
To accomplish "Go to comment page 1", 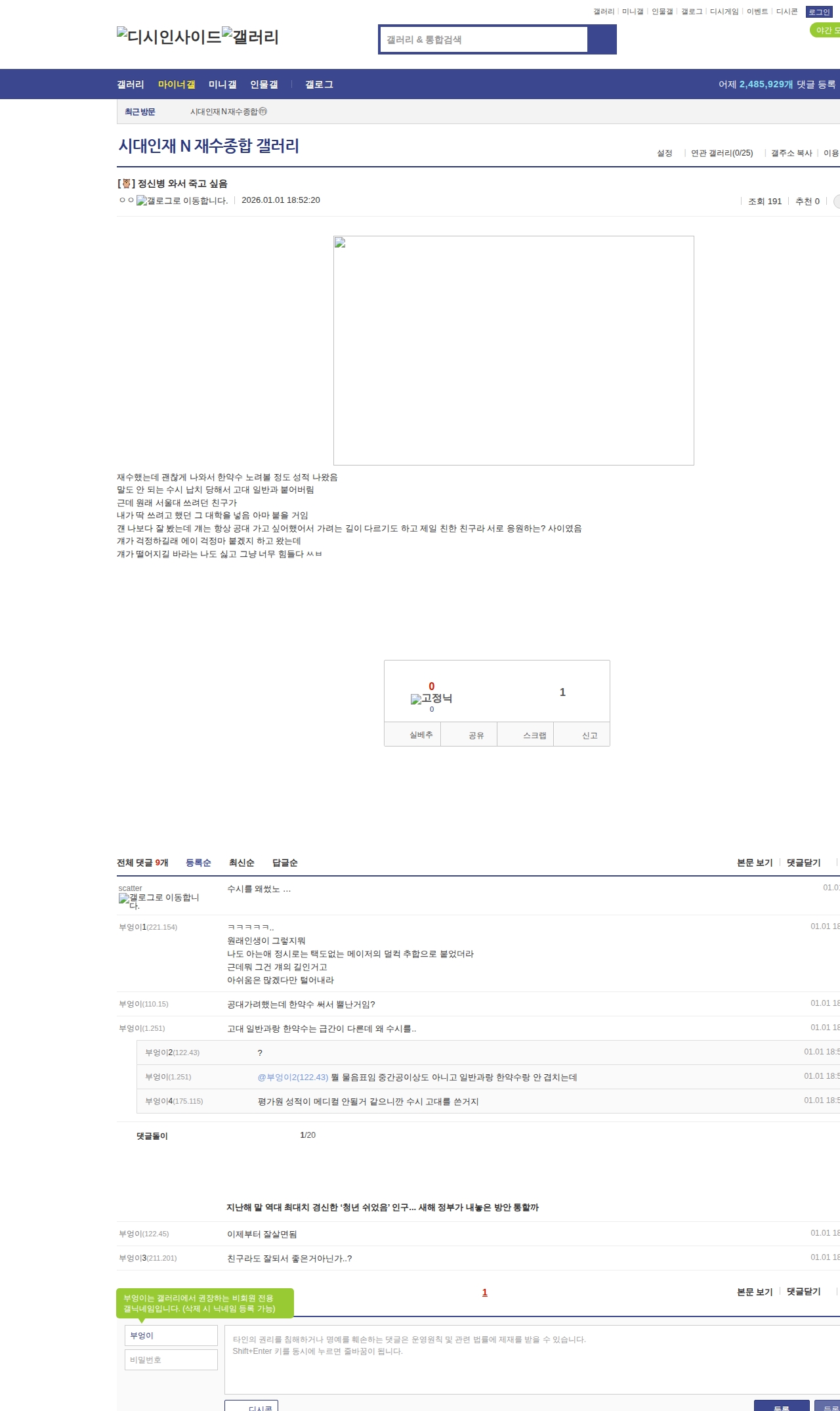I will point(485,1293).
